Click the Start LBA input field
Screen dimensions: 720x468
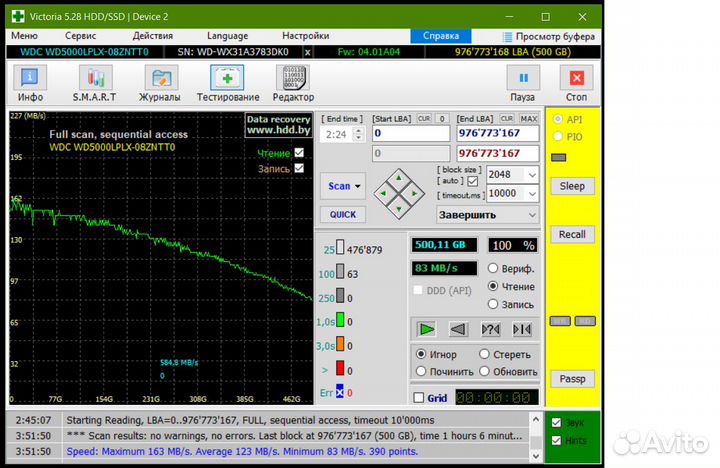click(x=411, y=133)
